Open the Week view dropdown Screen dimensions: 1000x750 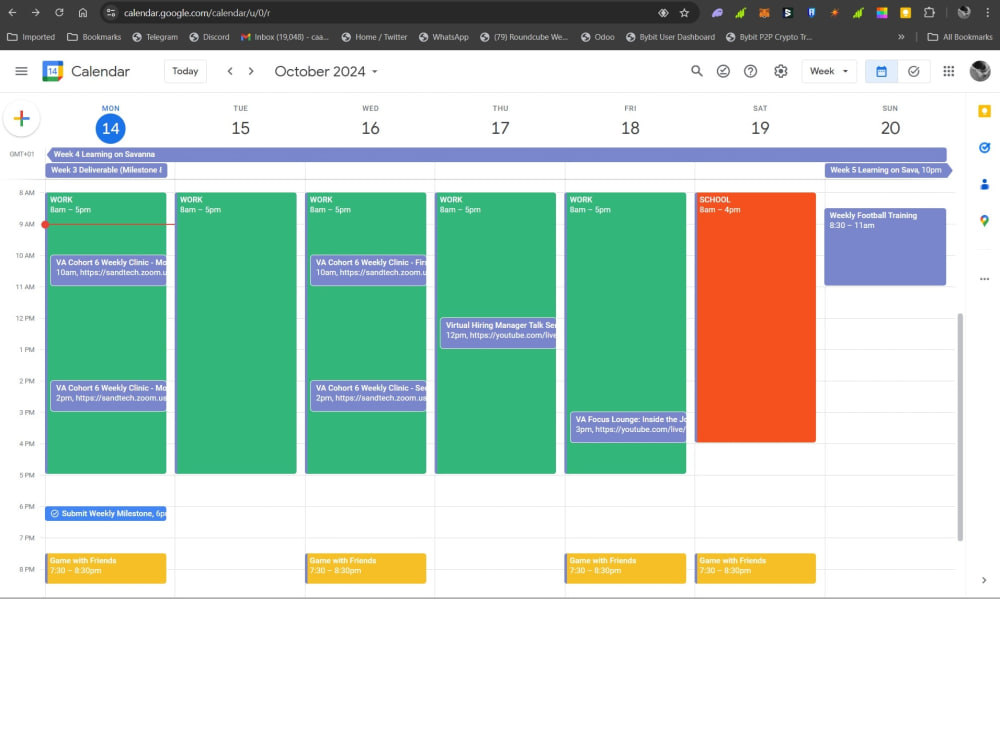point(828,71)
